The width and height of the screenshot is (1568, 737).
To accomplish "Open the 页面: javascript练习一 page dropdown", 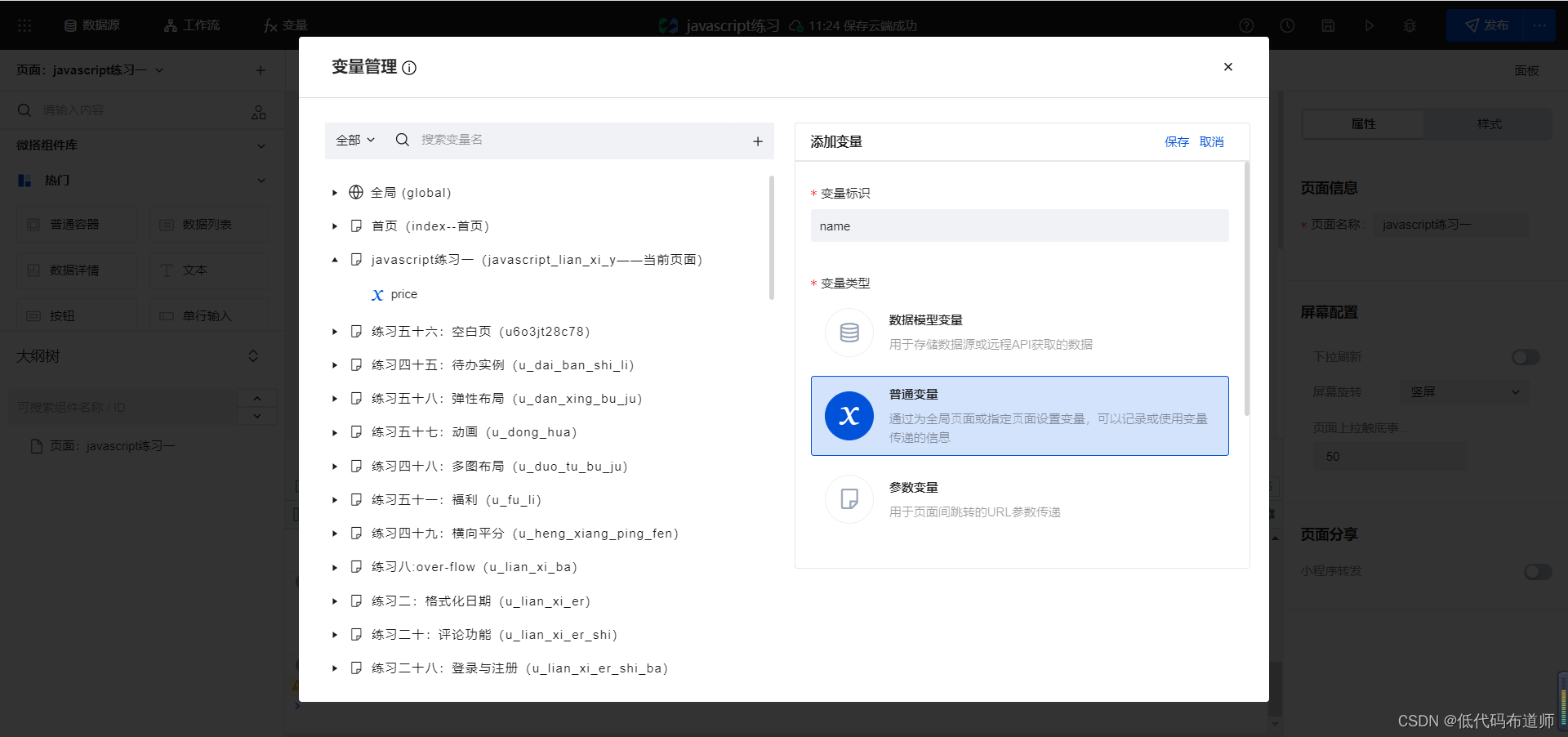I will click(x=90, y=70).
